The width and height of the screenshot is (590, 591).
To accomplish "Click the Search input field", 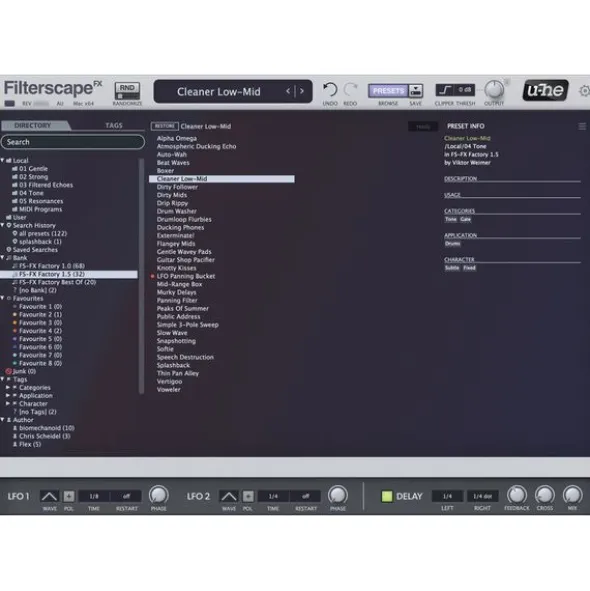I will coord(73,142).
